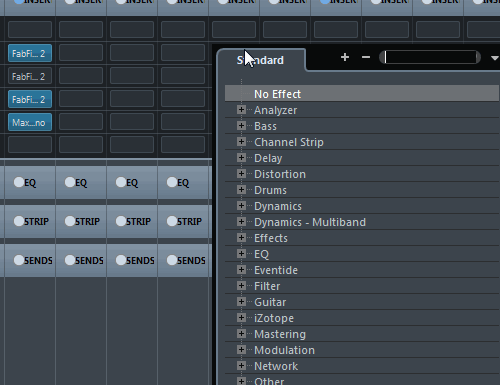Toggle SENDS bypass circle on third channel
The width and height of the screenshot is (500, 385).
(x=121, y=260)
